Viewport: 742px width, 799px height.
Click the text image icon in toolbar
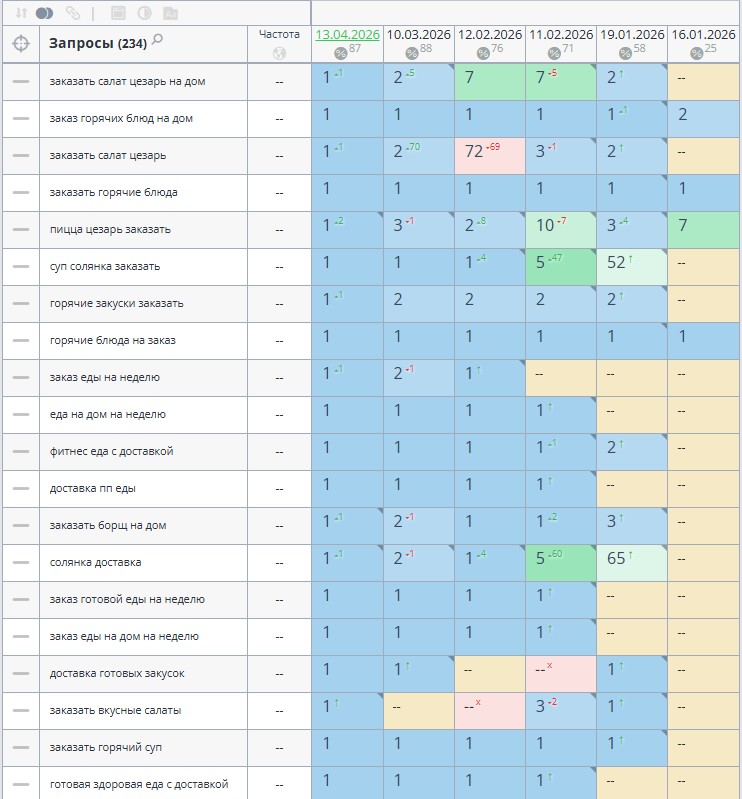point(170,13)
